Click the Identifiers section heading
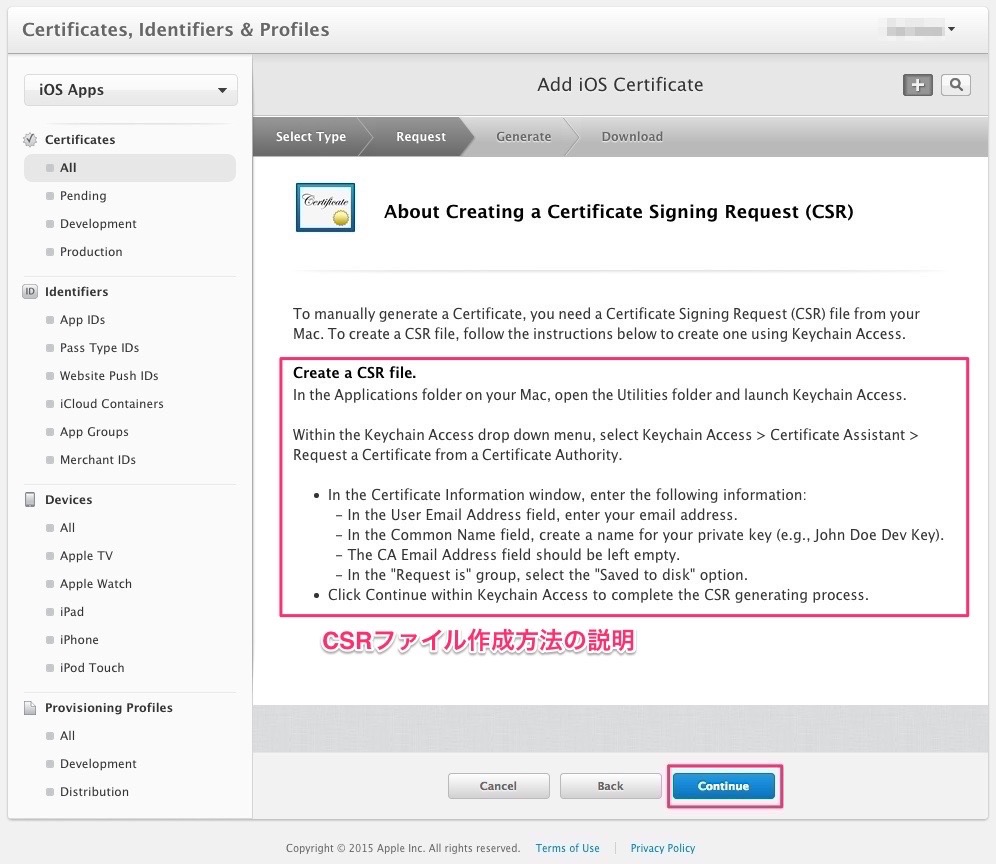996x864 pixels. pyautogui.click(x=76, y=292)
